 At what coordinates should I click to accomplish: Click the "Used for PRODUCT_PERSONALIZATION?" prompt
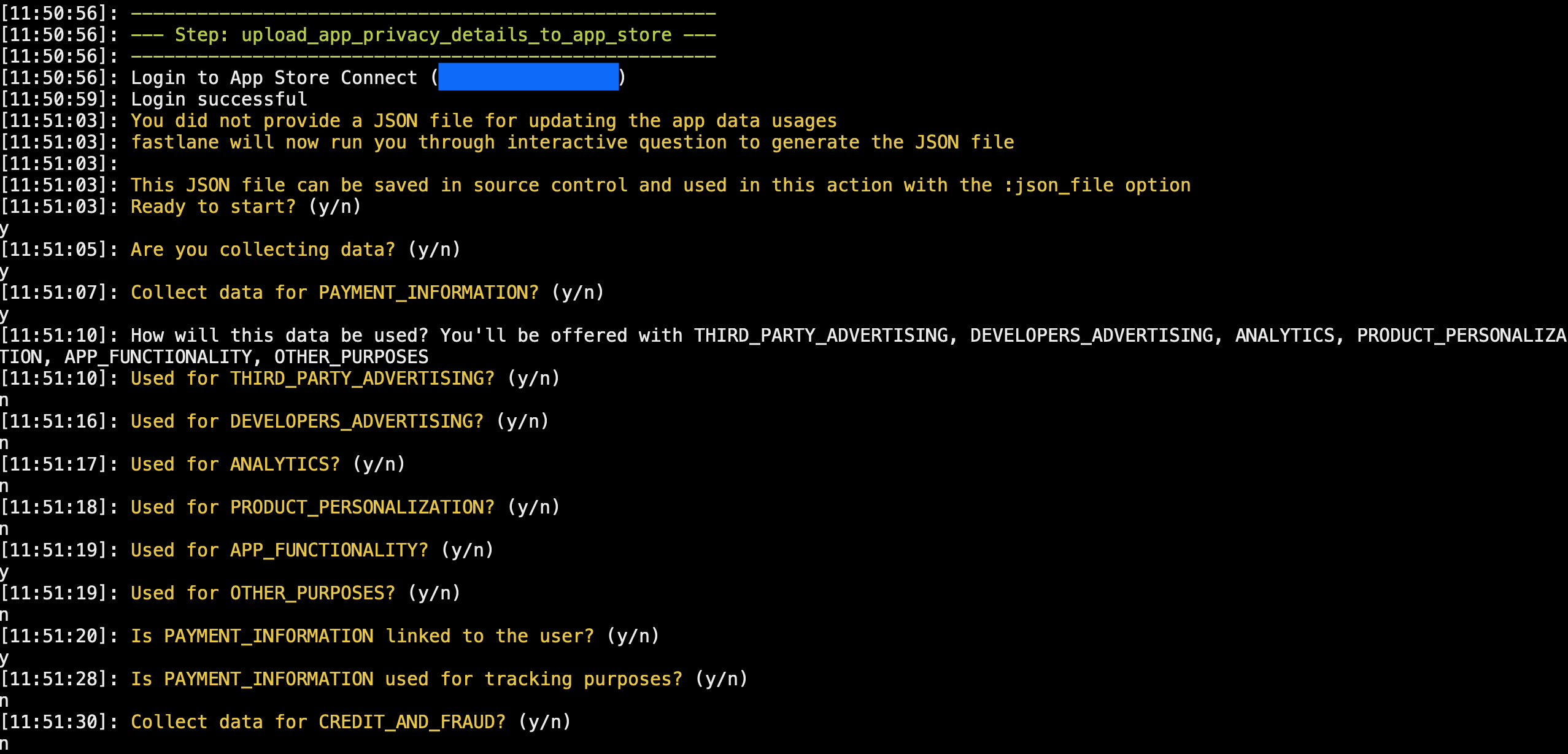point(345,507)
